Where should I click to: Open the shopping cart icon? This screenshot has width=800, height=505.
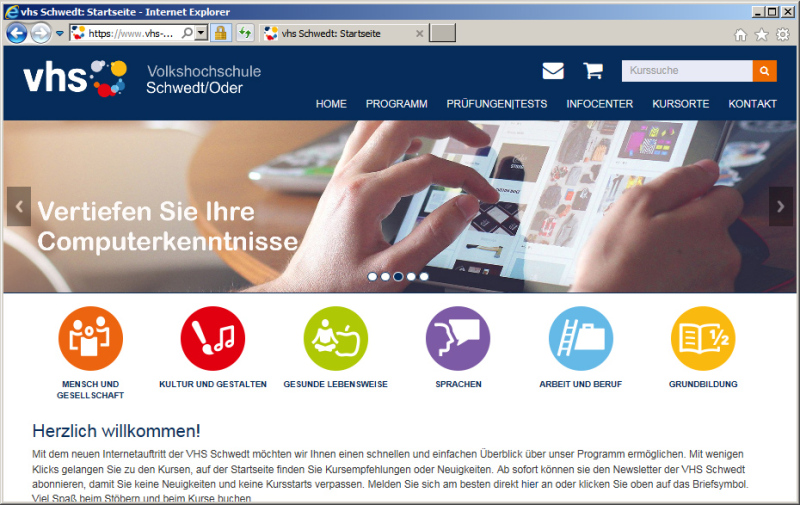click(593, 71)
